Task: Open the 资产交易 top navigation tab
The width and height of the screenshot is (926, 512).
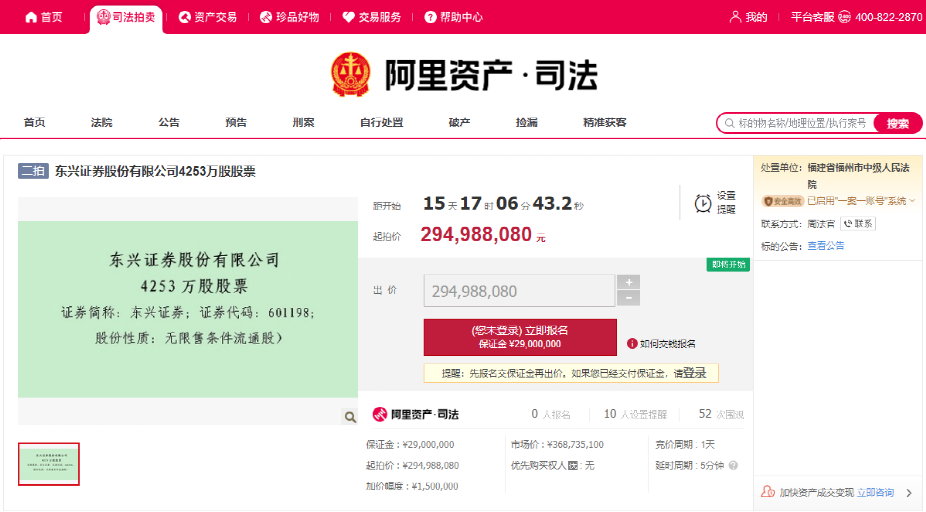Action: (208, 17)
